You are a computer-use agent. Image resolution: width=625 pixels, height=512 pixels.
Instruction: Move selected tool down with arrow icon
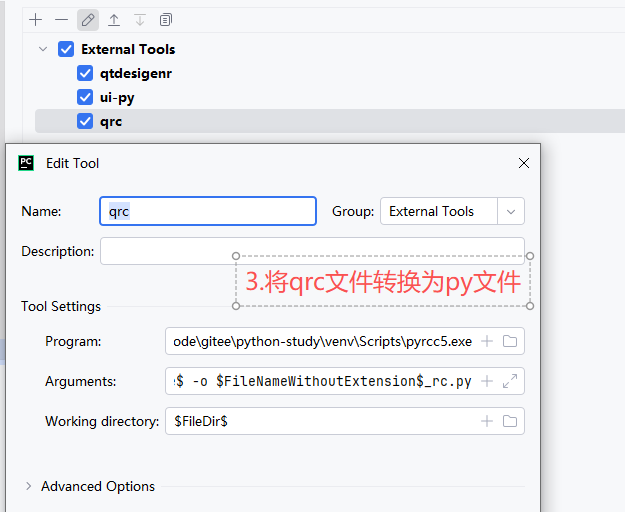[x=140, y=20]
